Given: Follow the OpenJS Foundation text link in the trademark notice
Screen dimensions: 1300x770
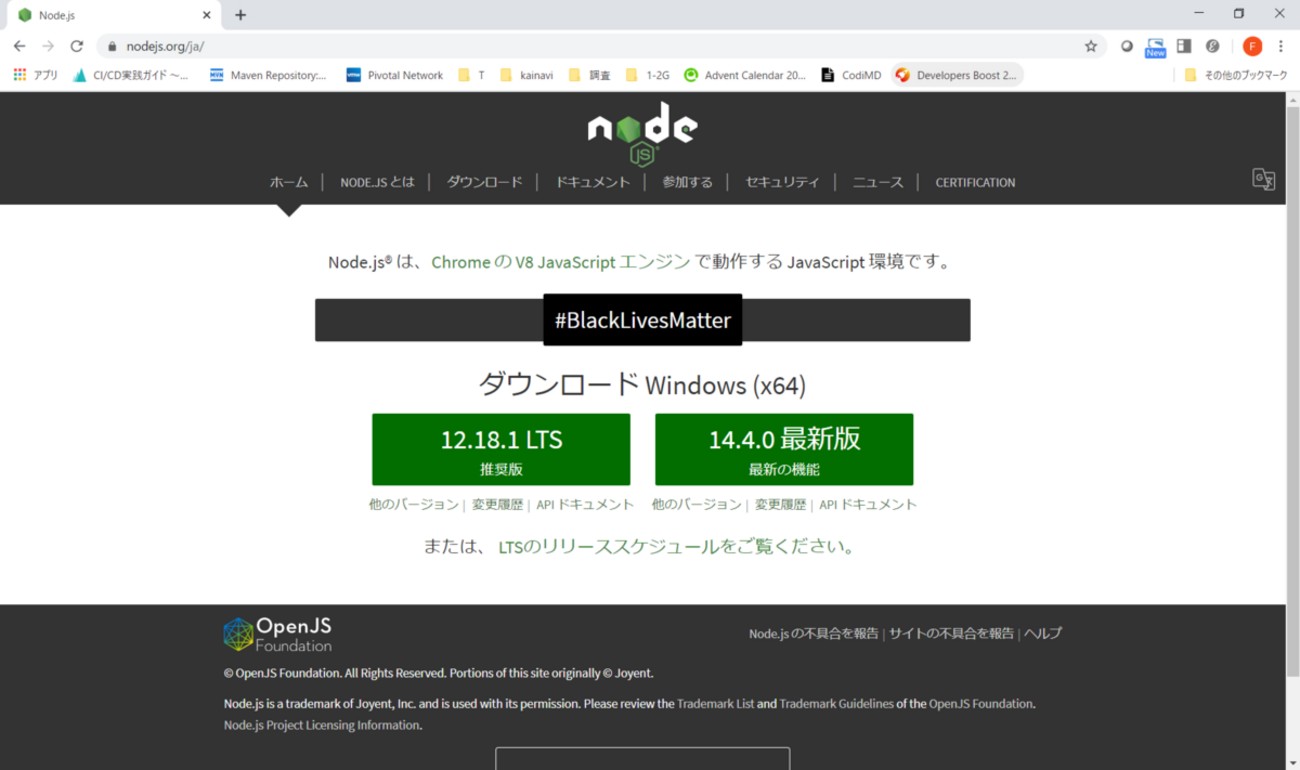Looking at the screenshot, I should click(980, 704).
